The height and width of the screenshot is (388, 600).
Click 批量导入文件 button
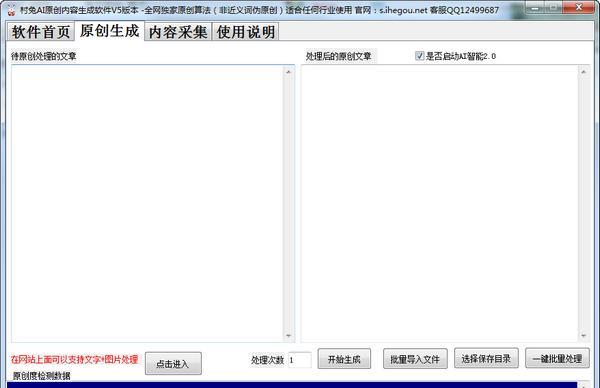(415, 359)
